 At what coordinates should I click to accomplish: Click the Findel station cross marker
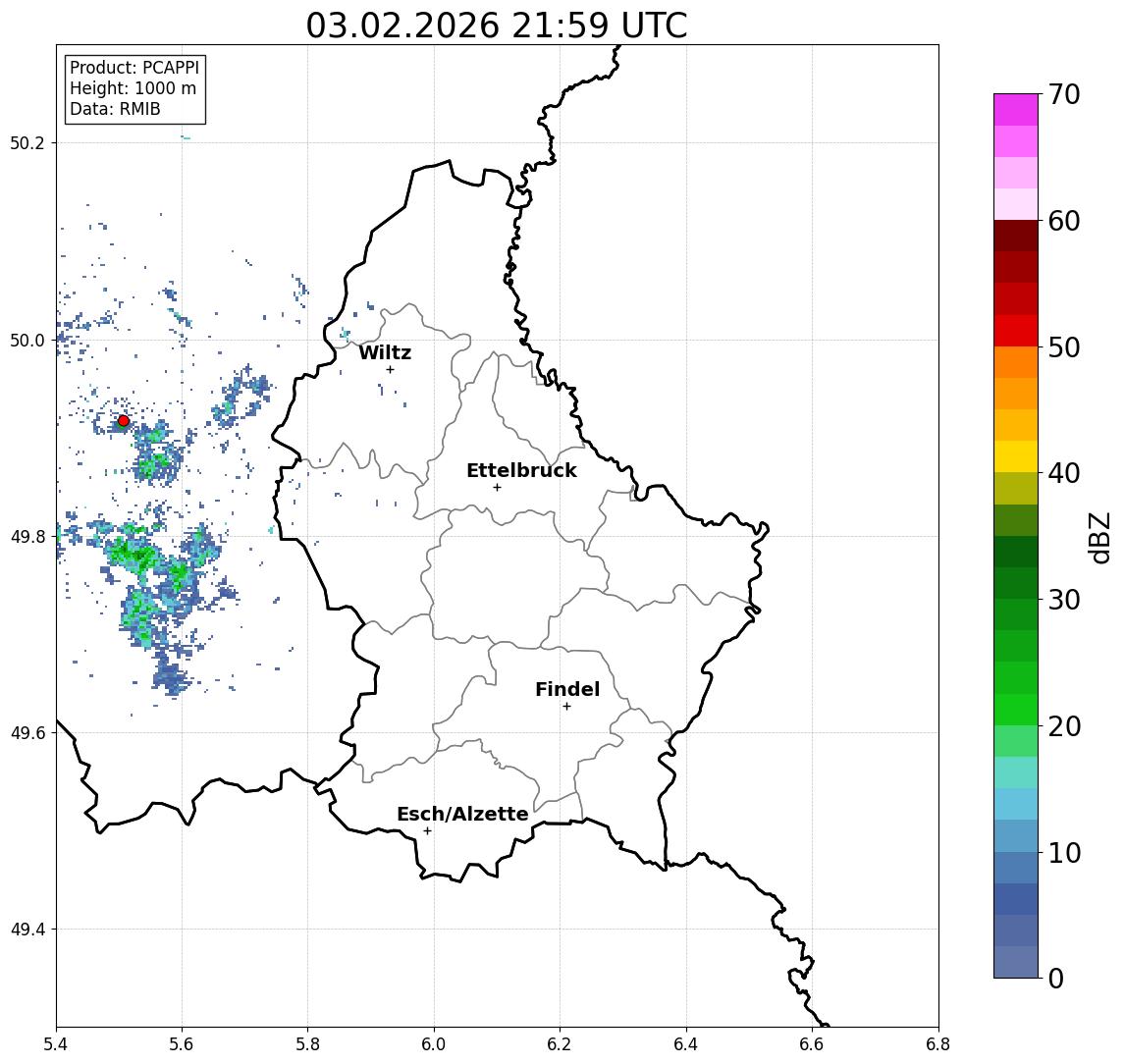566,707
